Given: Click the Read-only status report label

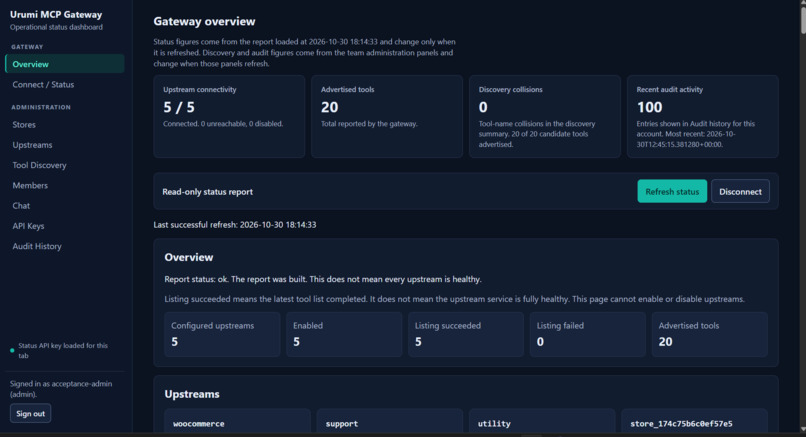Looking at the screenshot, I should (x=208, y=192).
